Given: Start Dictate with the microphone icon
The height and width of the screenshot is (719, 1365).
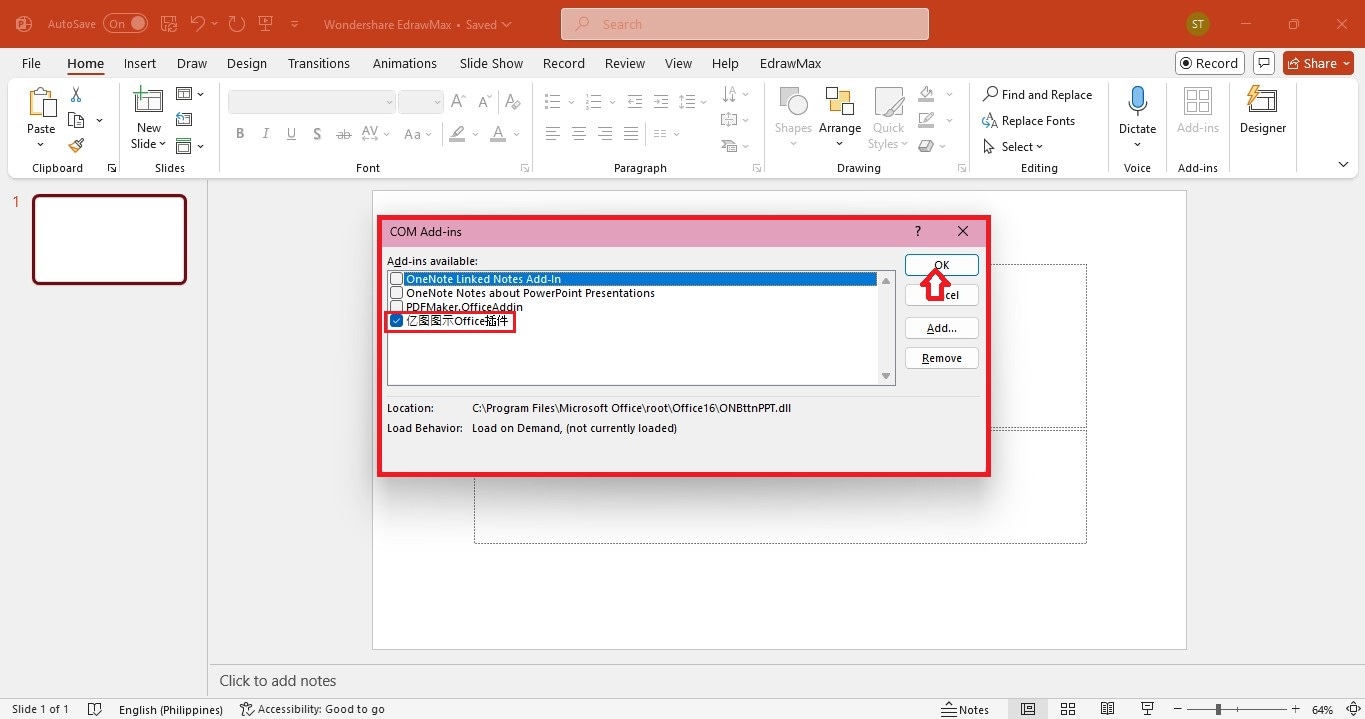Looking at the screenshot, I should coord(1137,103).
